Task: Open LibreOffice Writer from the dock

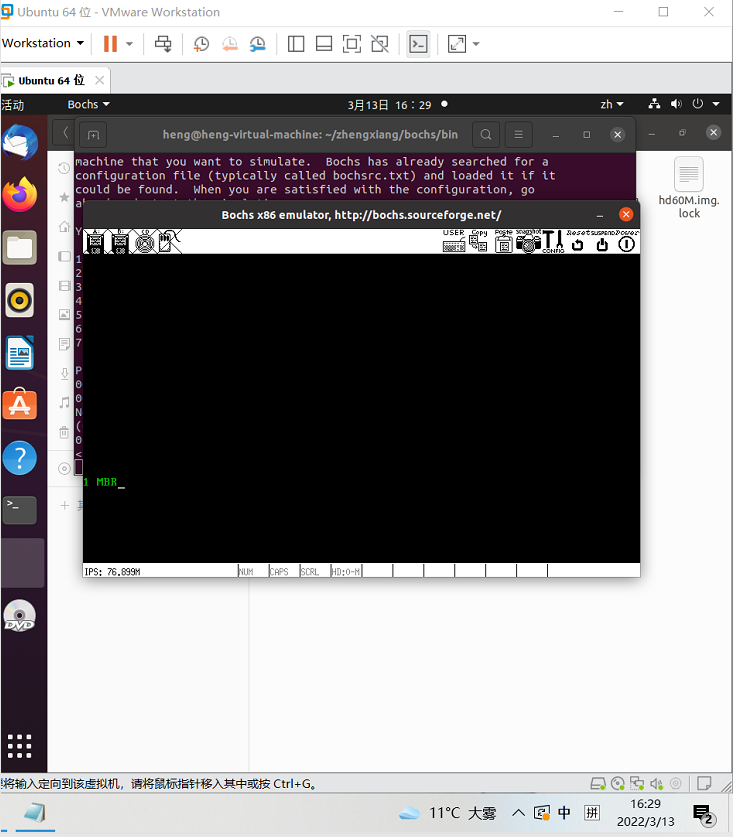Action: click(x=20, y=353)
